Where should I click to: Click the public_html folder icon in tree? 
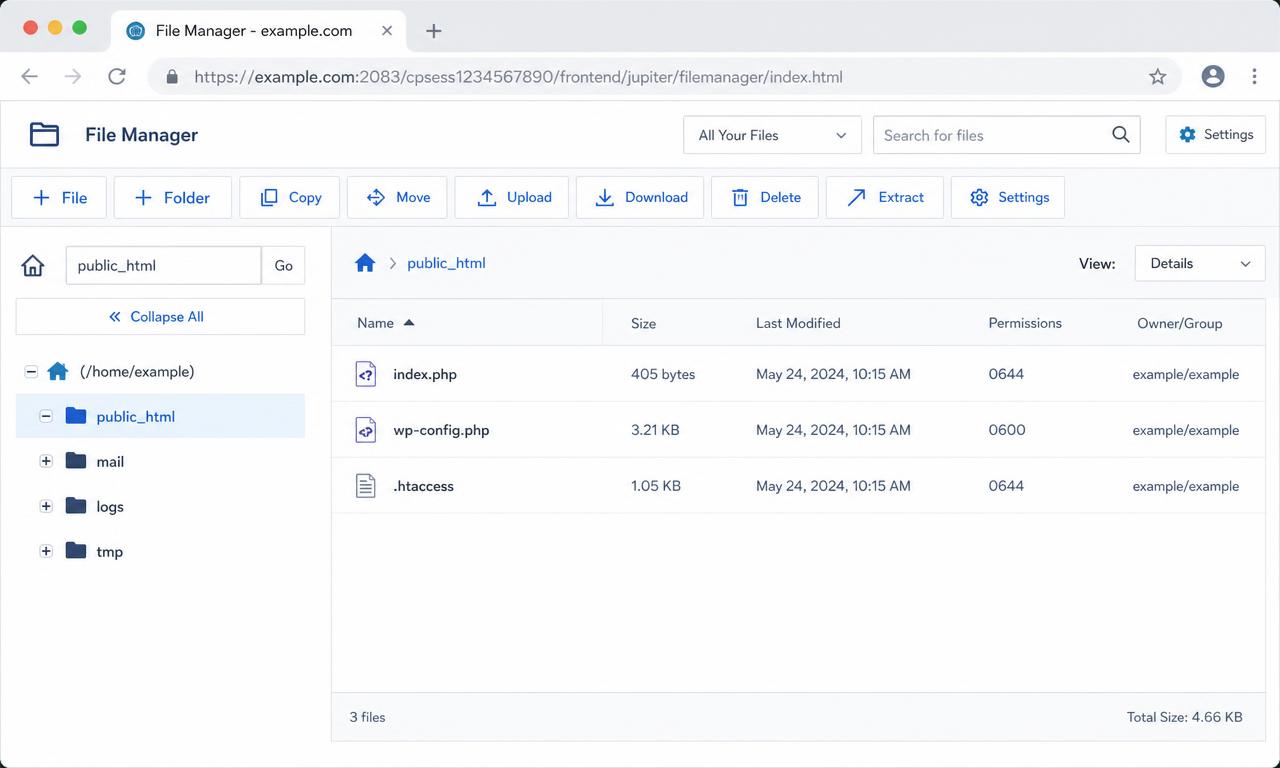coord(76,416)
